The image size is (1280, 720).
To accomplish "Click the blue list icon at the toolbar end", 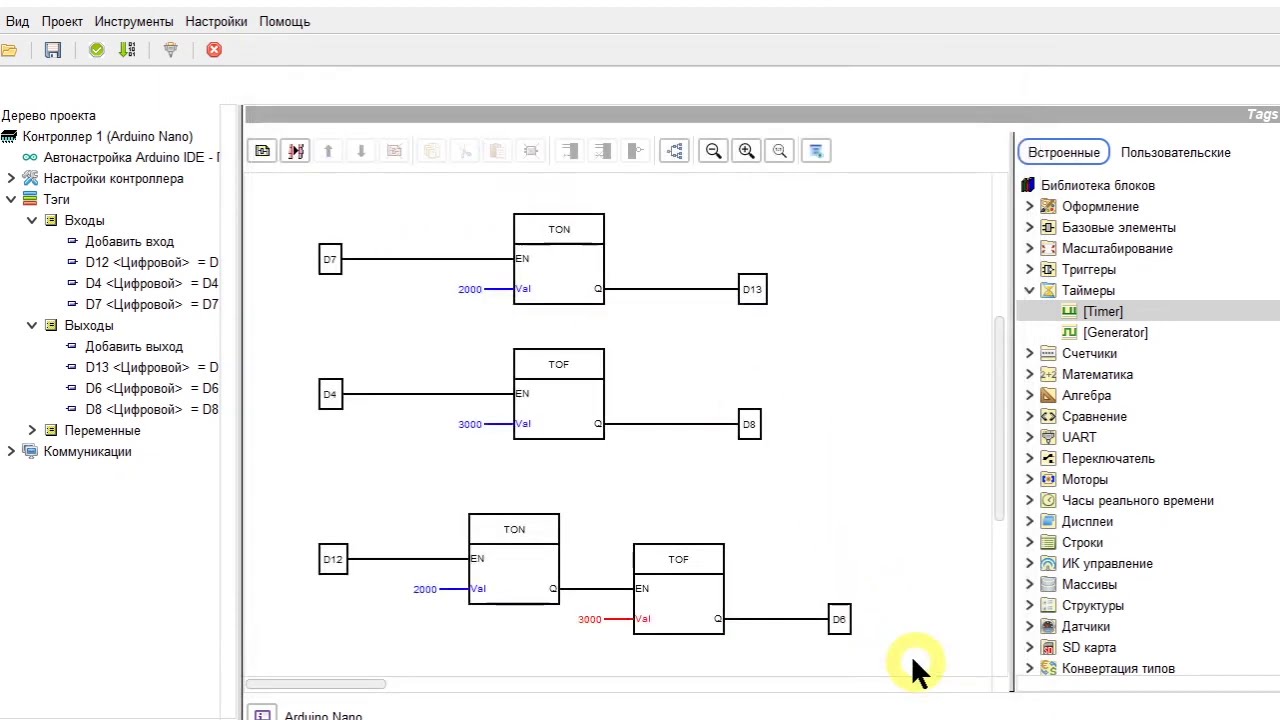I will click(x=816, y=151).
